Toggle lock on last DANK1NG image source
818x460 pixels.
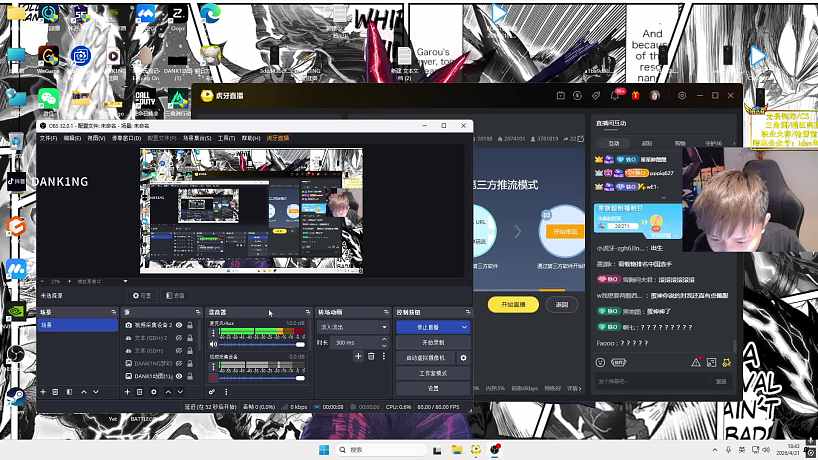[x=190, y=376]
